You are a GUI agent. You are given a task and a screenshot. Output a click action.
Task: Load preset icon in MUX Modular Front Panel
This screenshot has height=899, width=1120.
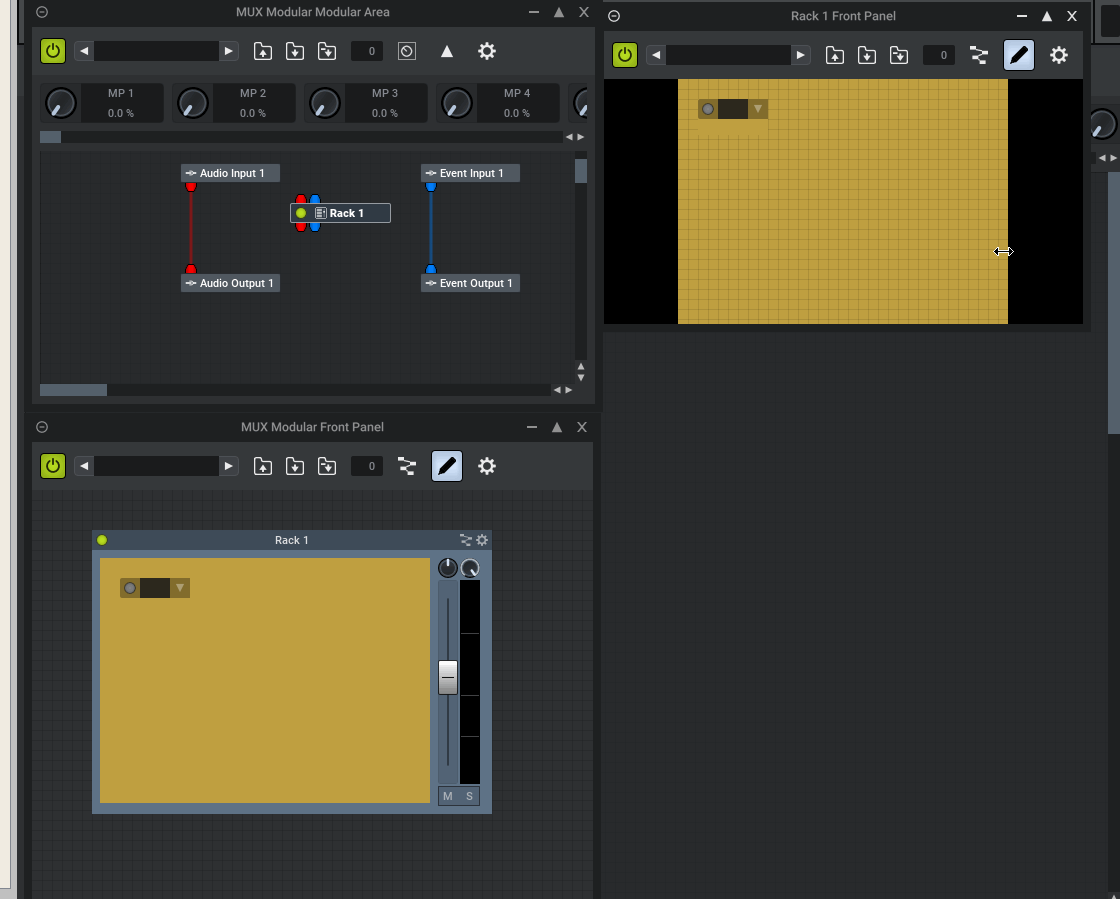(263, 466)
